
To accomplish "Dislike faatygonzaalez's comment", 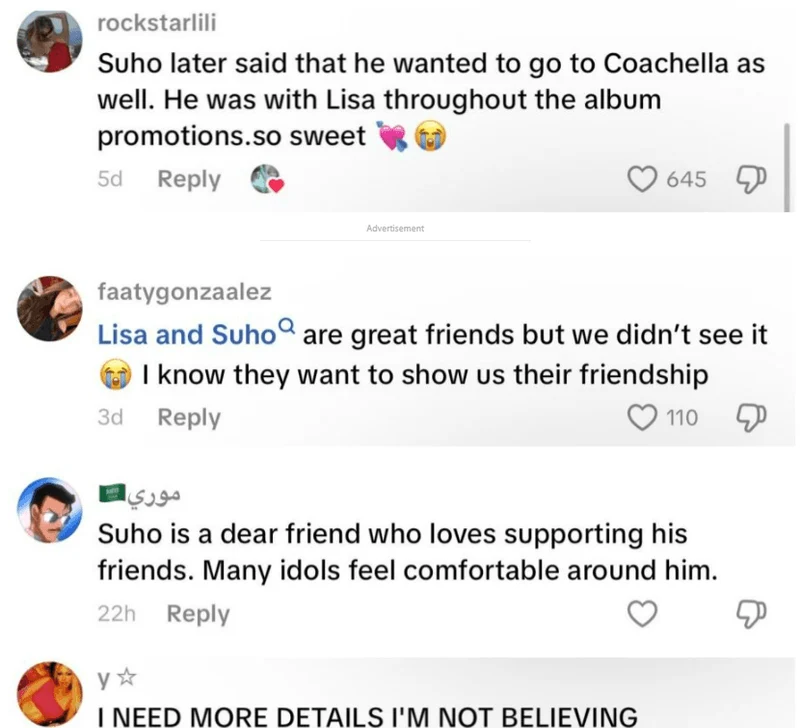I will point(749,417).
